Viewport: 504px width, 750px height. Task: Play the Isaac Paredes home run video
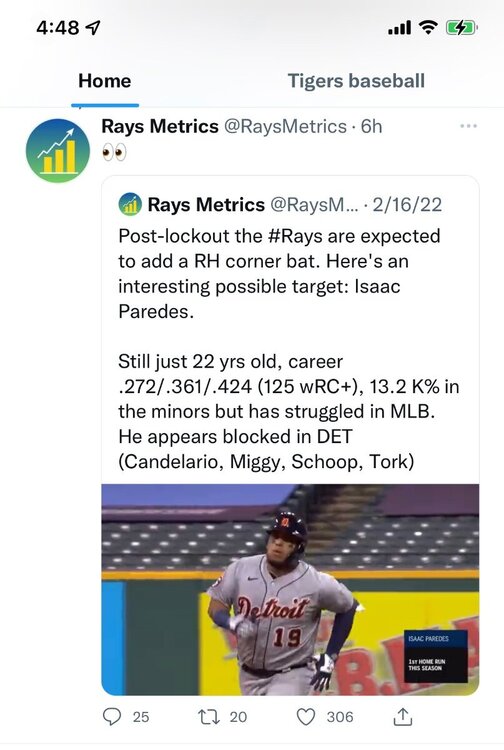pos(290,589)
